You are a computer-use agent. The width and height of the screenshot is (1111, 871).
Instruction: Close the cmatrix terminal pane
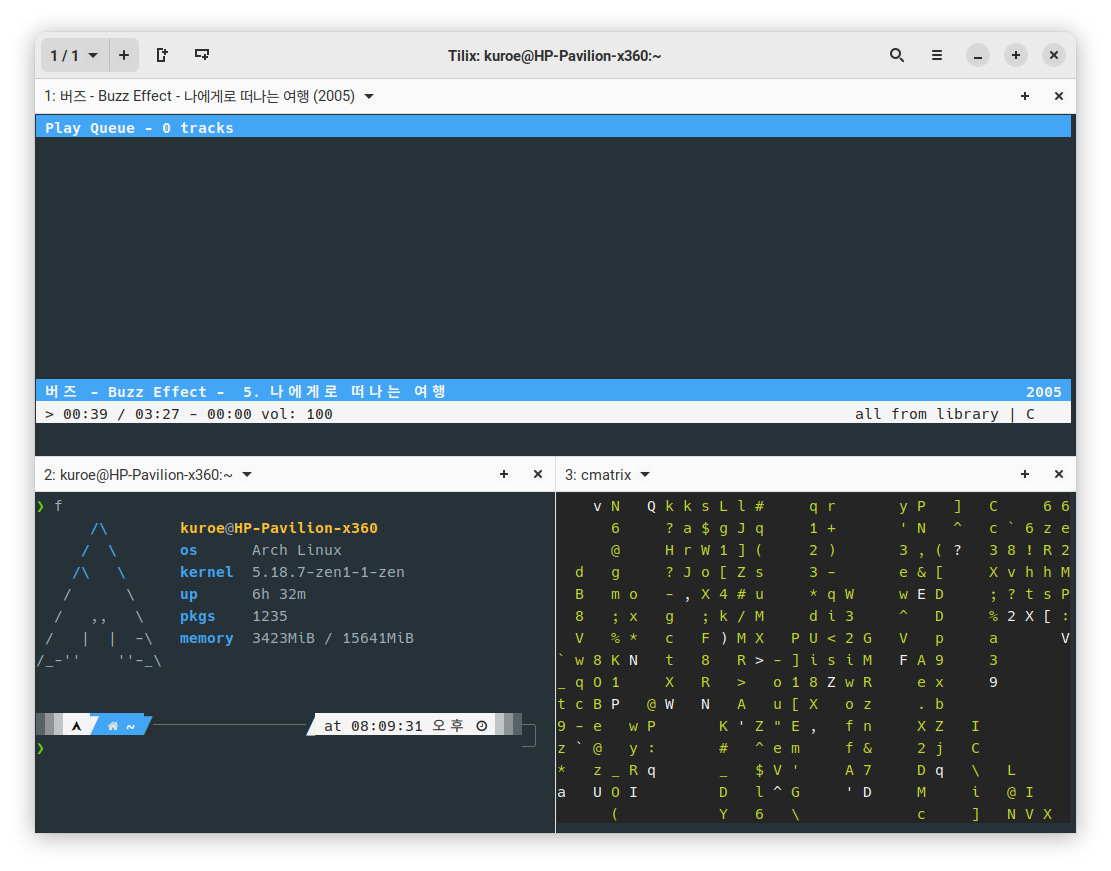[x=1059, y=475]
